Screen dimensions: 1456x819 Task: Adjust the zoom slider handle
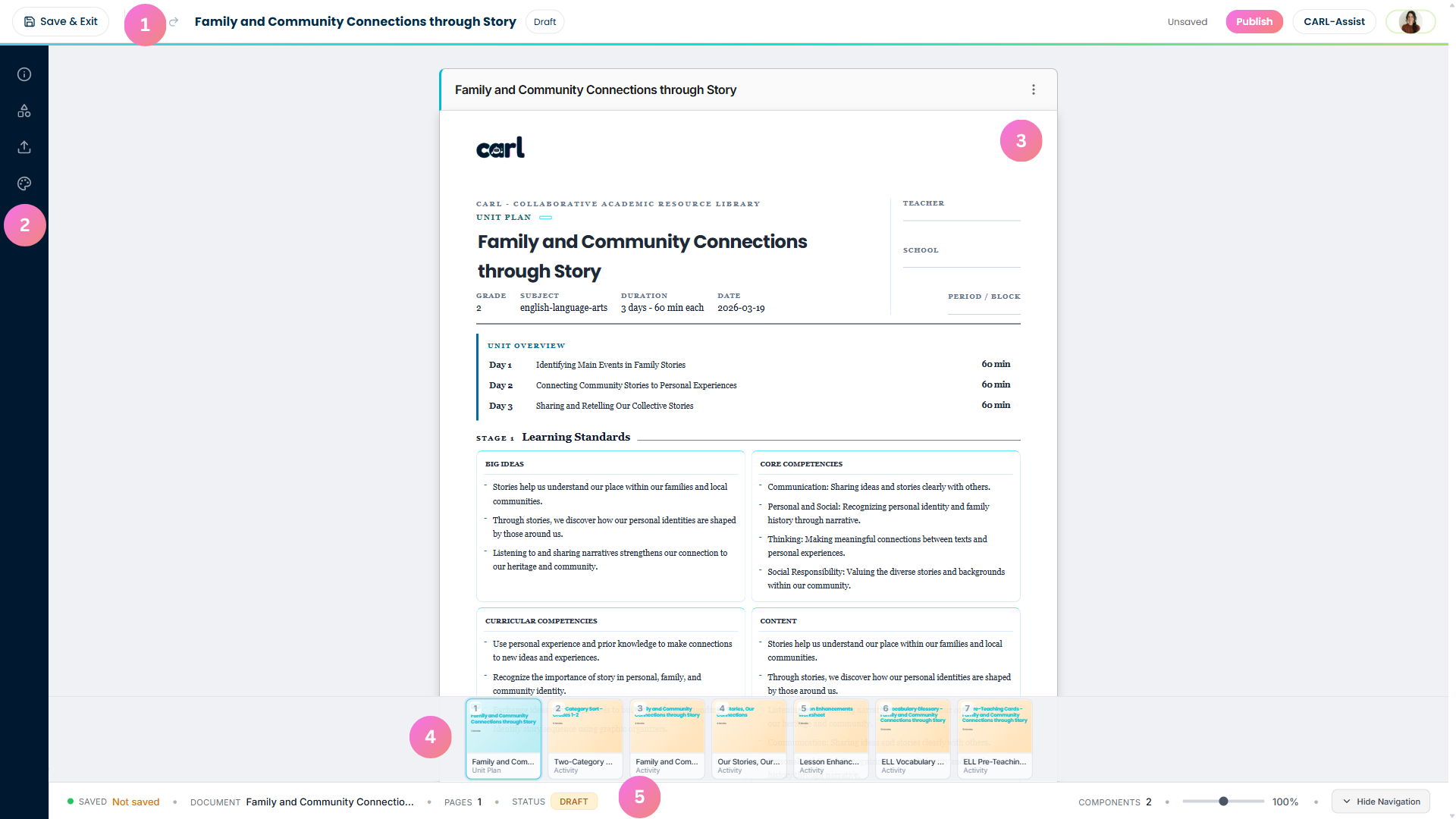[1223, 802]
